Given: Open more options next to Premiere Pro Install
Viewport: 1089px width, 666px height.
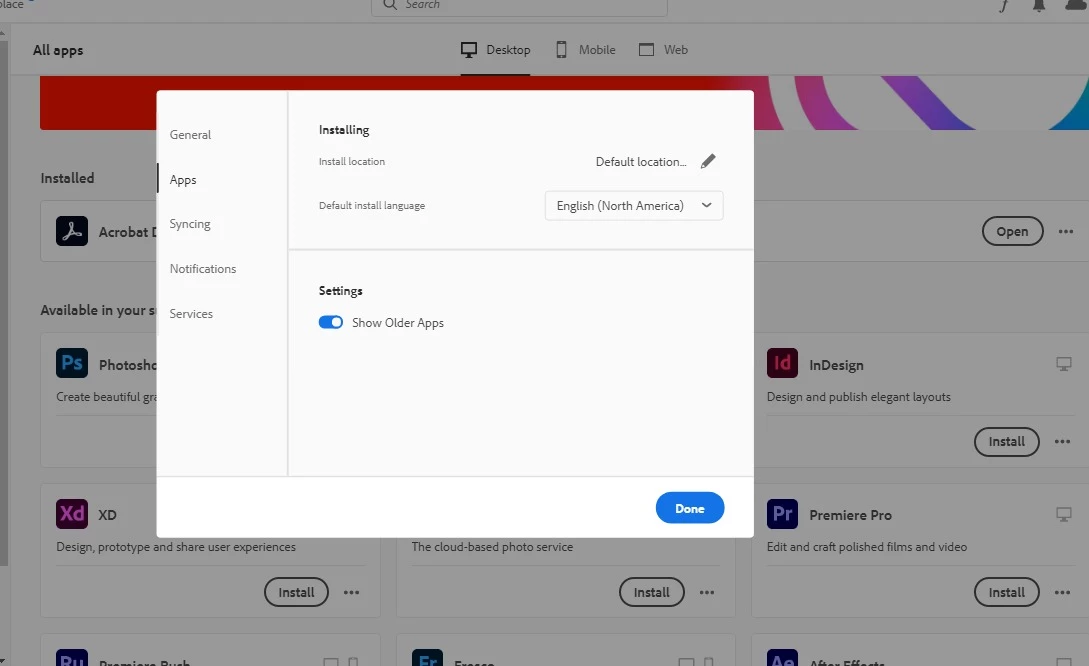Looking at the screenshot, I should [1063, 592].
